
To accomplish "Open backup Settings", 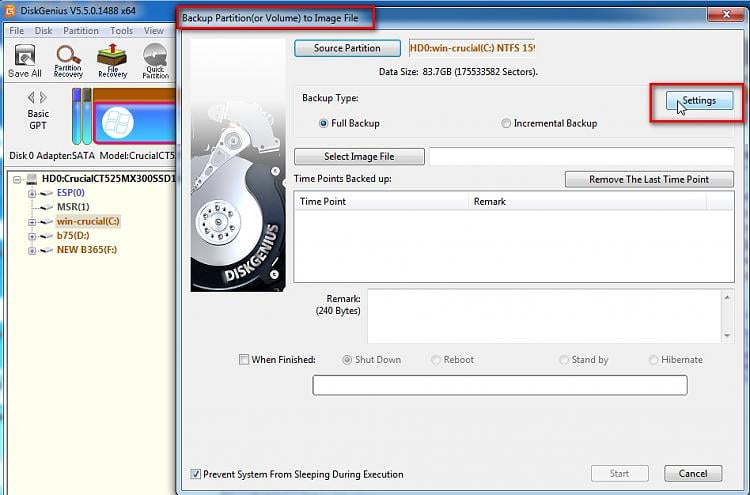I will pyautogui.click(x=699, y=100).
